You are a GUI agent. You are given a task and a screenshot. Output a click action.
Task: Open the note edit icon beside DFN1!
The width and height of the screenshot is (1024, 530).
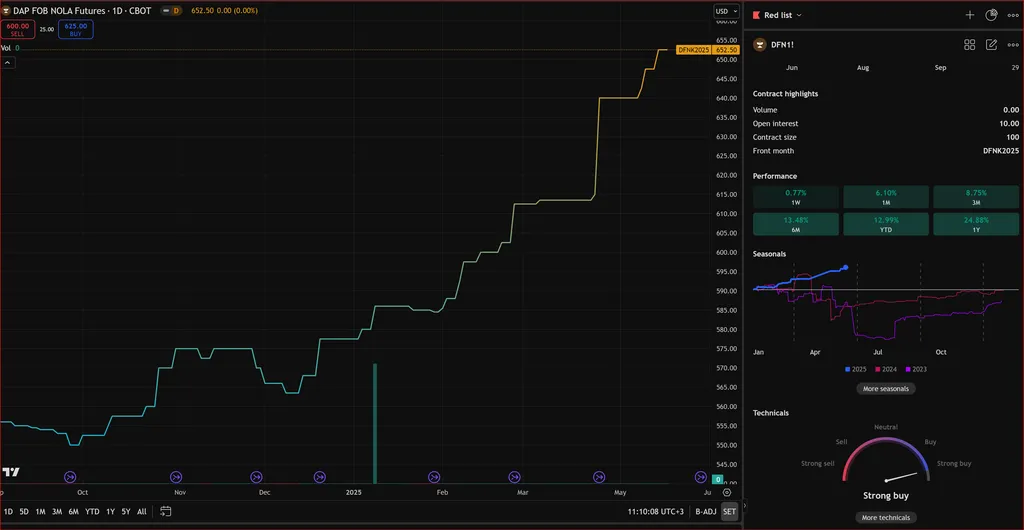991,44
